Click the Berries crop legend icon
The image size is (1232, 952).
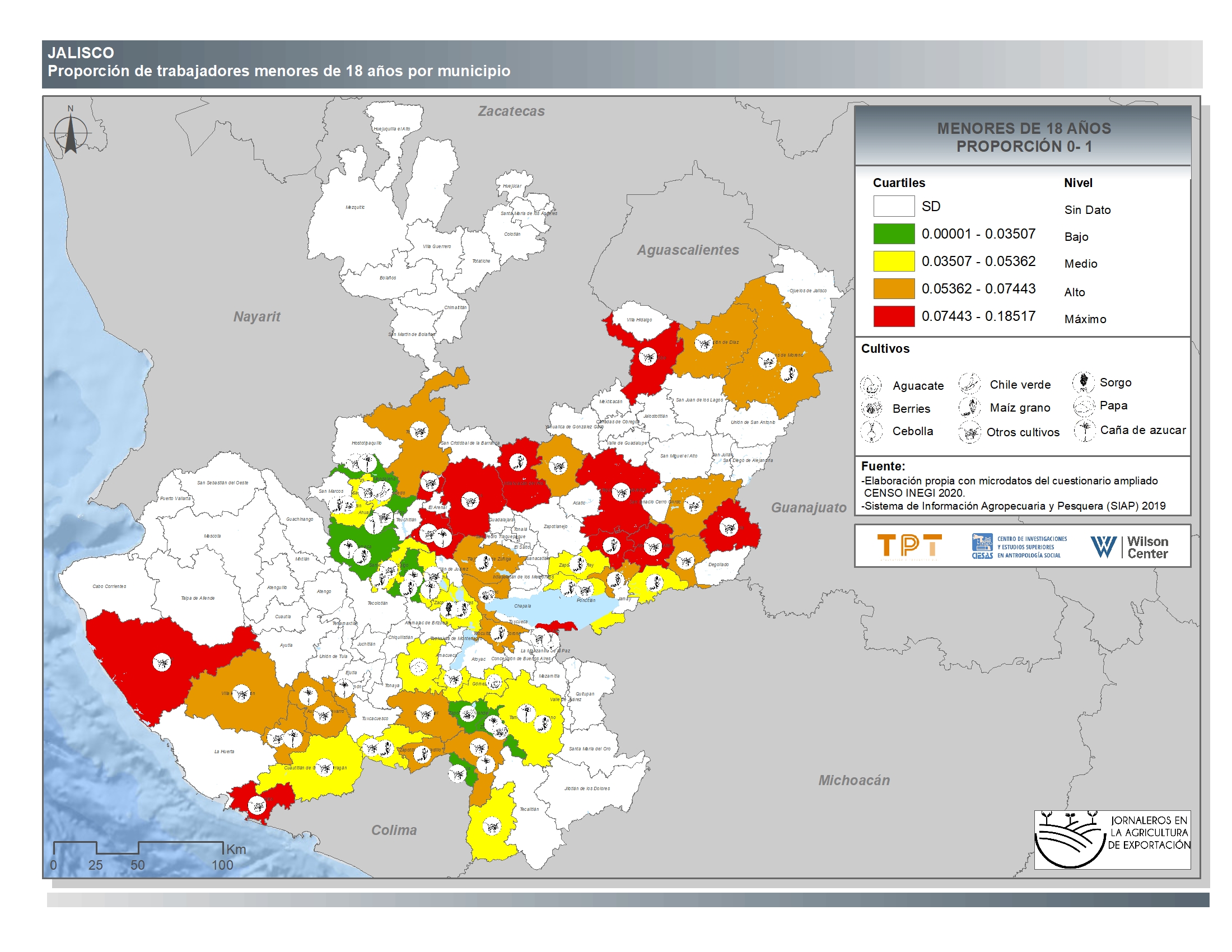[x=871, y=408]
